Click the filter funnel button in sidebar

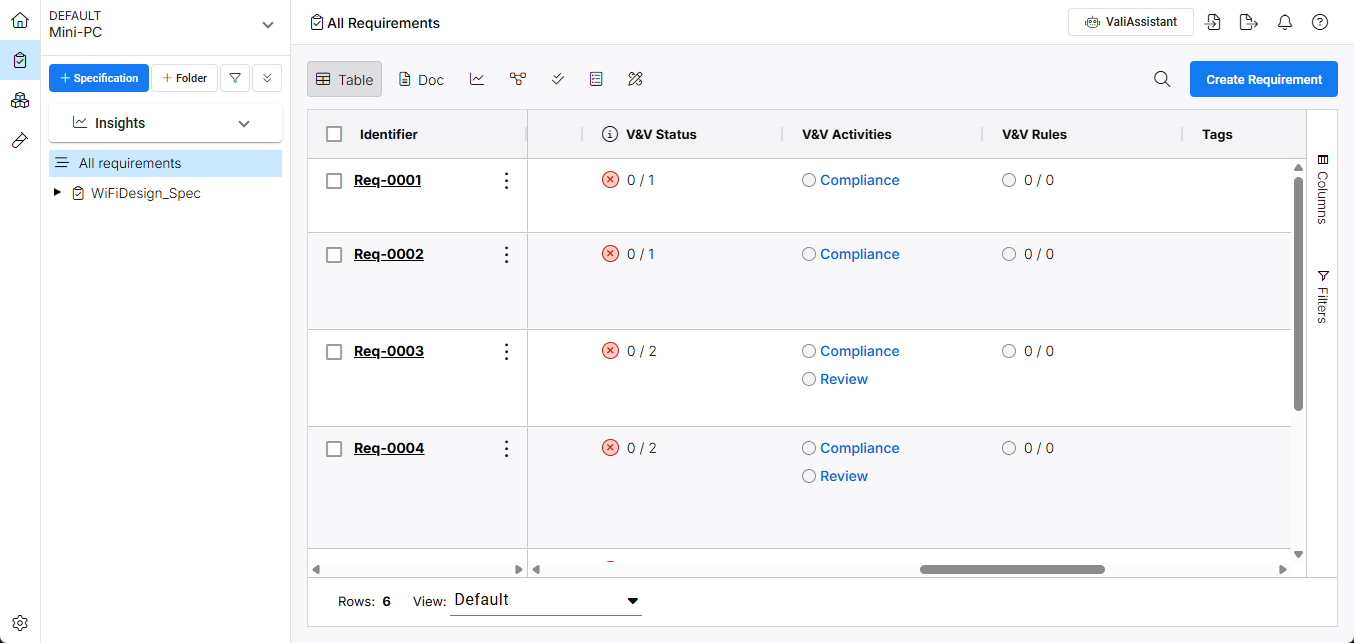(234, 78)
